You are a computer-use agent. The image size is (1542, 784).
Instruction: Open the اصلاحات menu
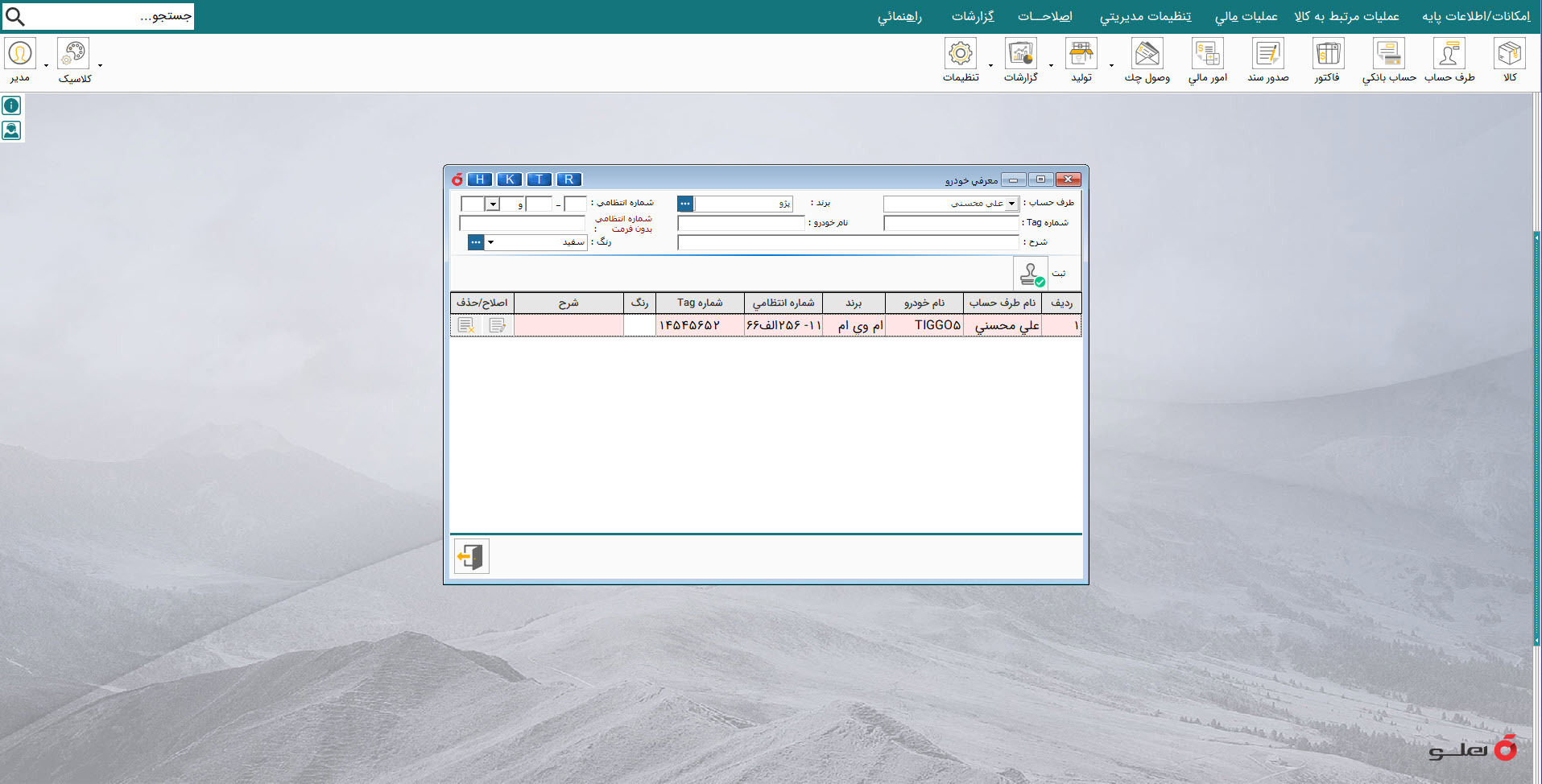pyautogui.click(x=1044, y=16)
